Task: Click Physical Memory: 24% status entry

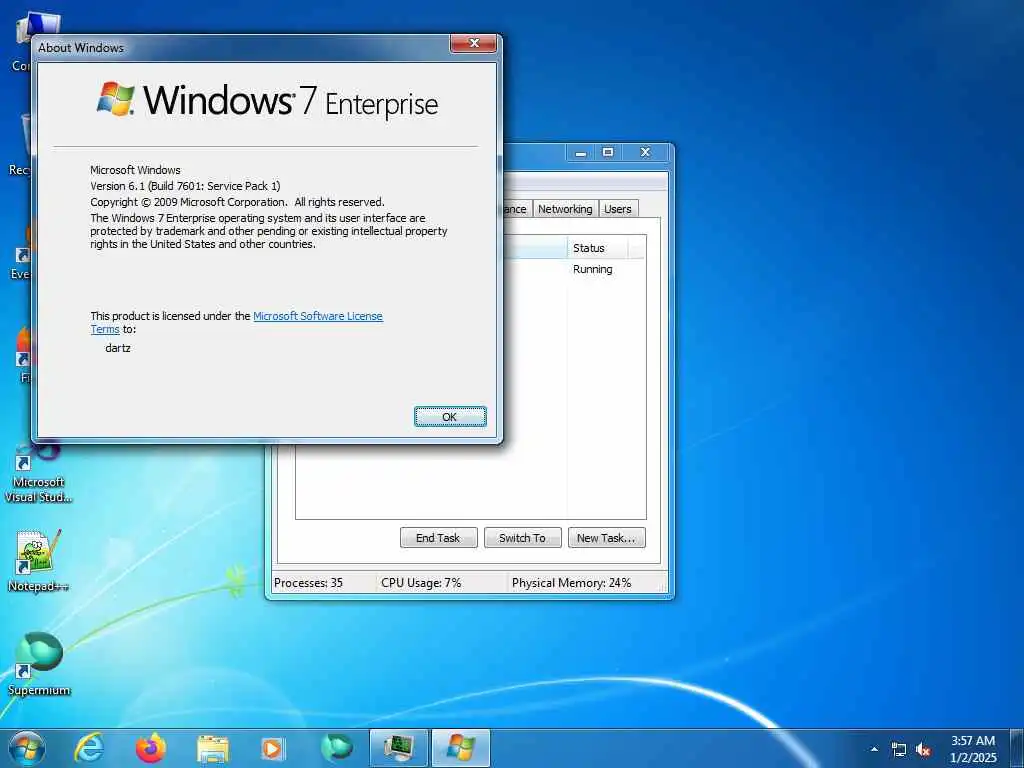Action: 571,583
